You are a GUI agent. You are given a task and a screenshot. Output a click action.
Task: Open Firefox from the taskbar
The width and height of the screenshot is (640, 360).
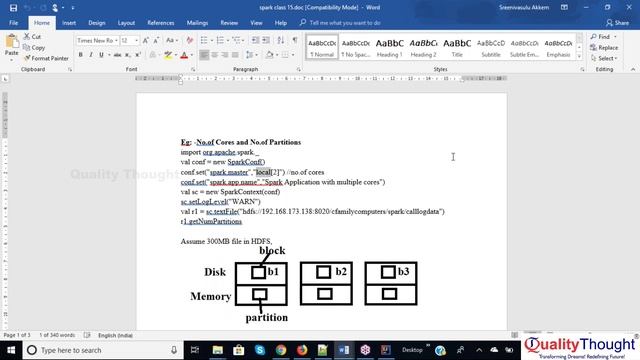pos(302,350)
